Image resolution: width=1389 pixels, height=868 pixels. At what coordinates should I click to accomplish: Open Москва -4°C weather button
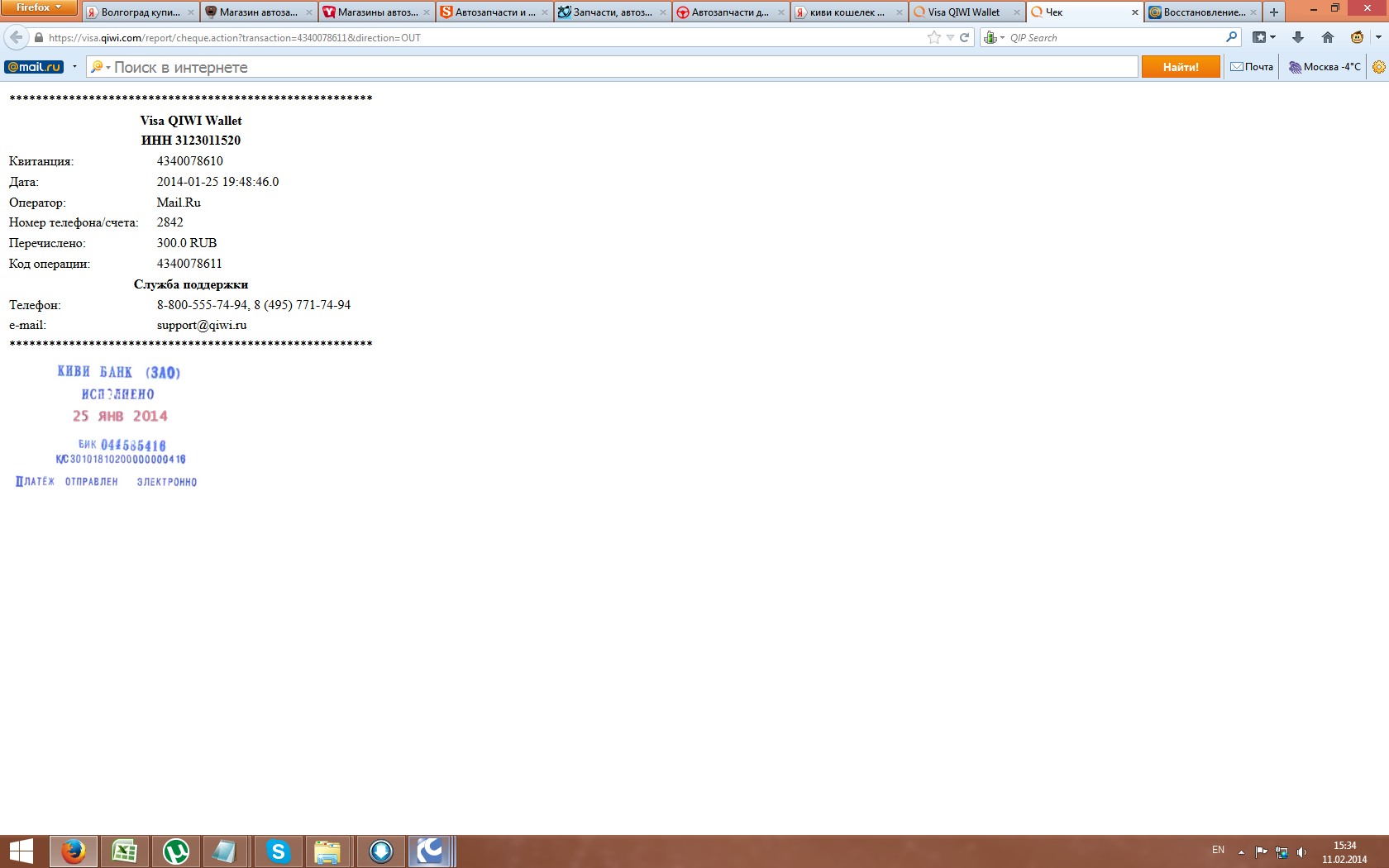pos(1325,67)
